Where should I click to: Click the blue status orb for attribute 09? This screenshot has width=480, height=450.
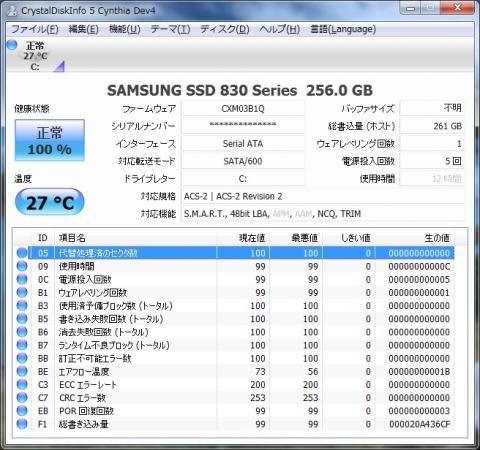22,266
